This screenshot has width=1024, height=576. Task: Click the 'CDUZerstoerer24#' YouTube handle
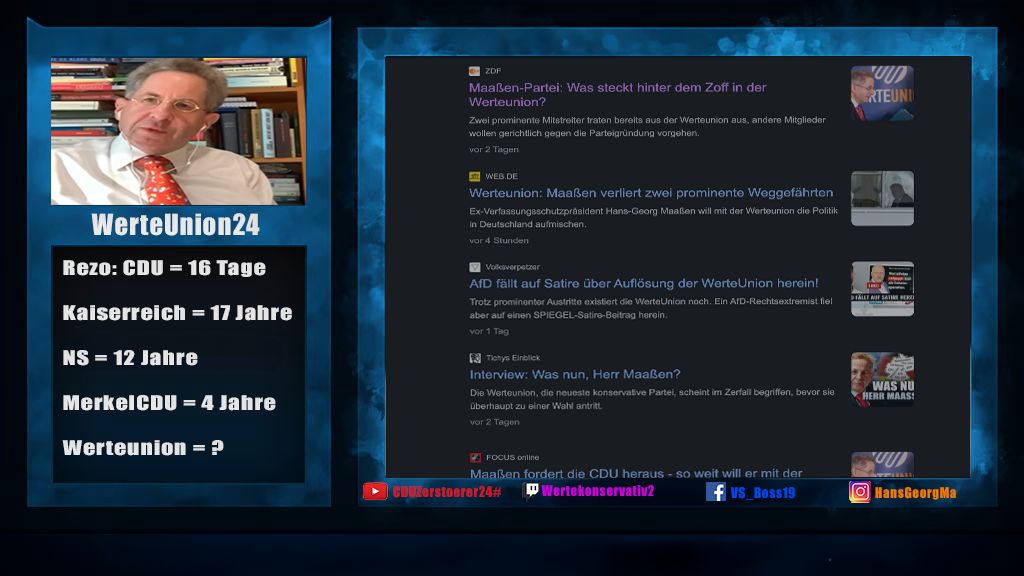tap(447, 492)
